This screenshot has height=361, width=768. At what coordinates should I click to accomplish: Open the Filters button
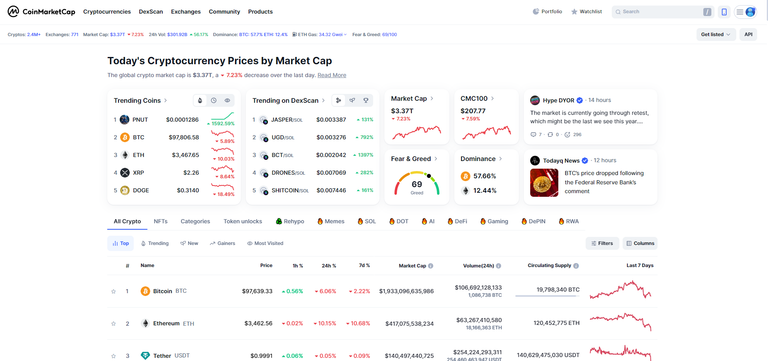602,243
